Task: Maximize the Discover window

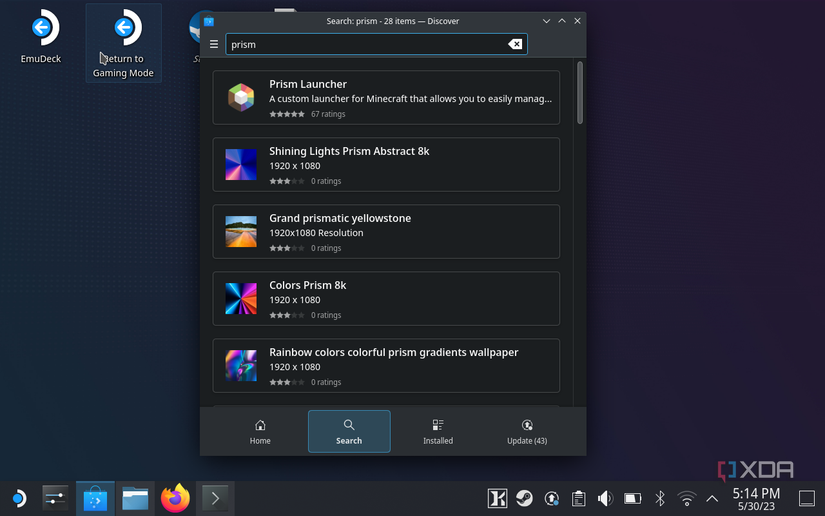Action: 562,21
